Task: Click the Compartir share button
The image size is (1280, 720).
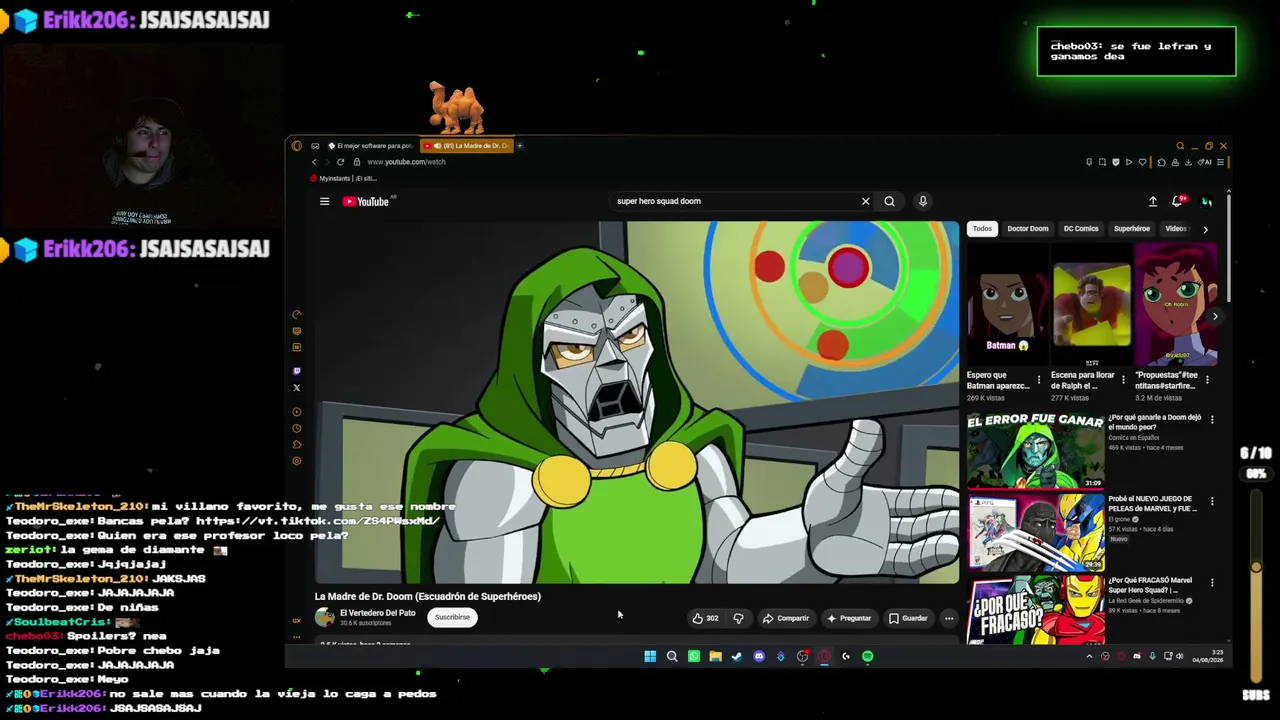Action: (x=786, y=618)
